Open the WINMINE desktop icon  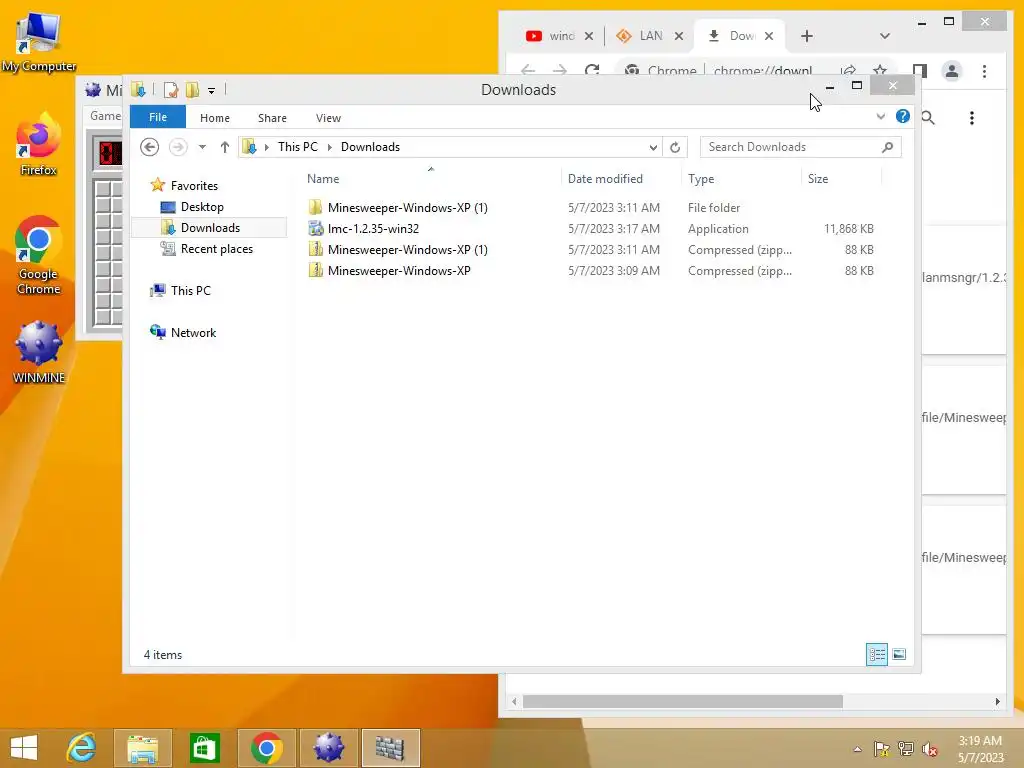39,352
